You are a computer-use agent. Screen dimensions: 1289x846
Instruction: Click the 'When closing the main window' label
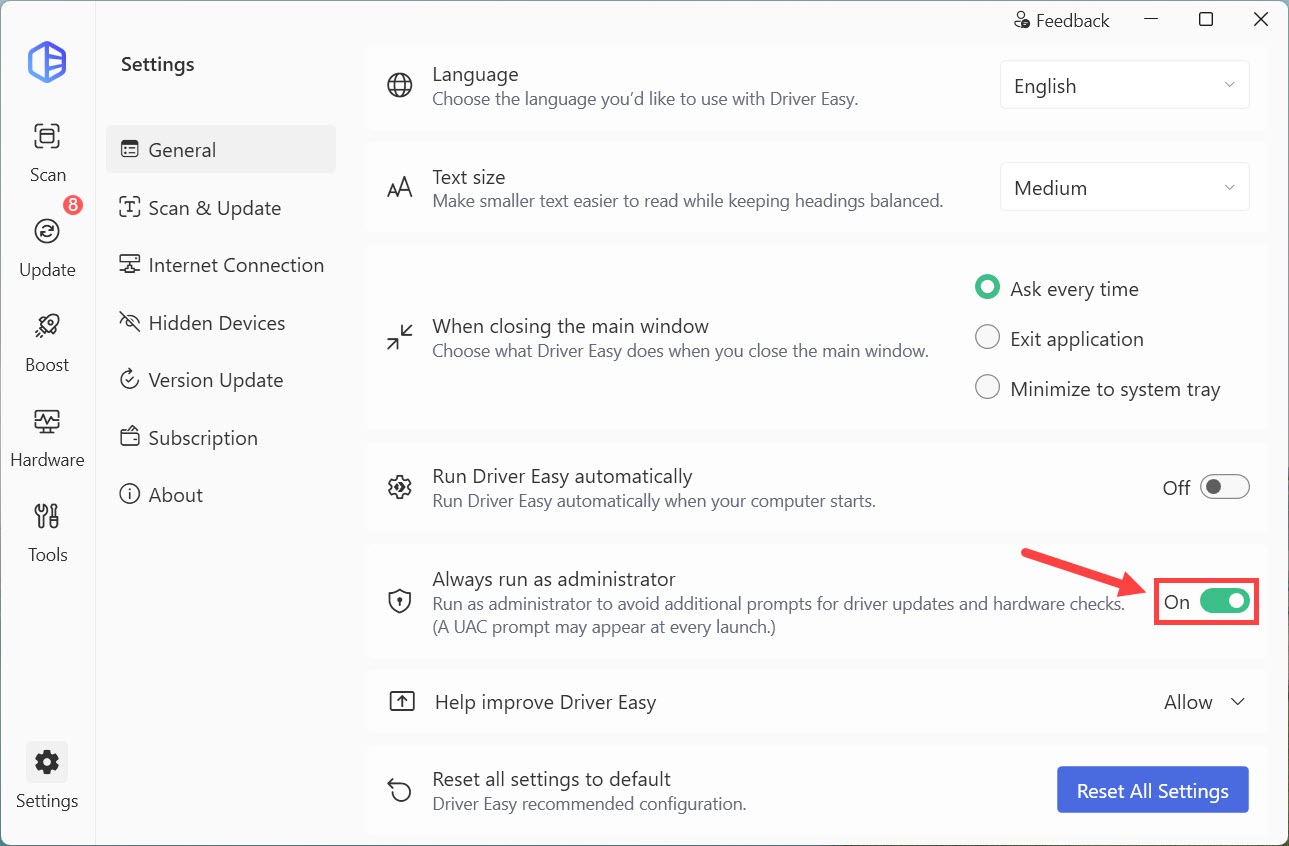(x=570, y=326)
